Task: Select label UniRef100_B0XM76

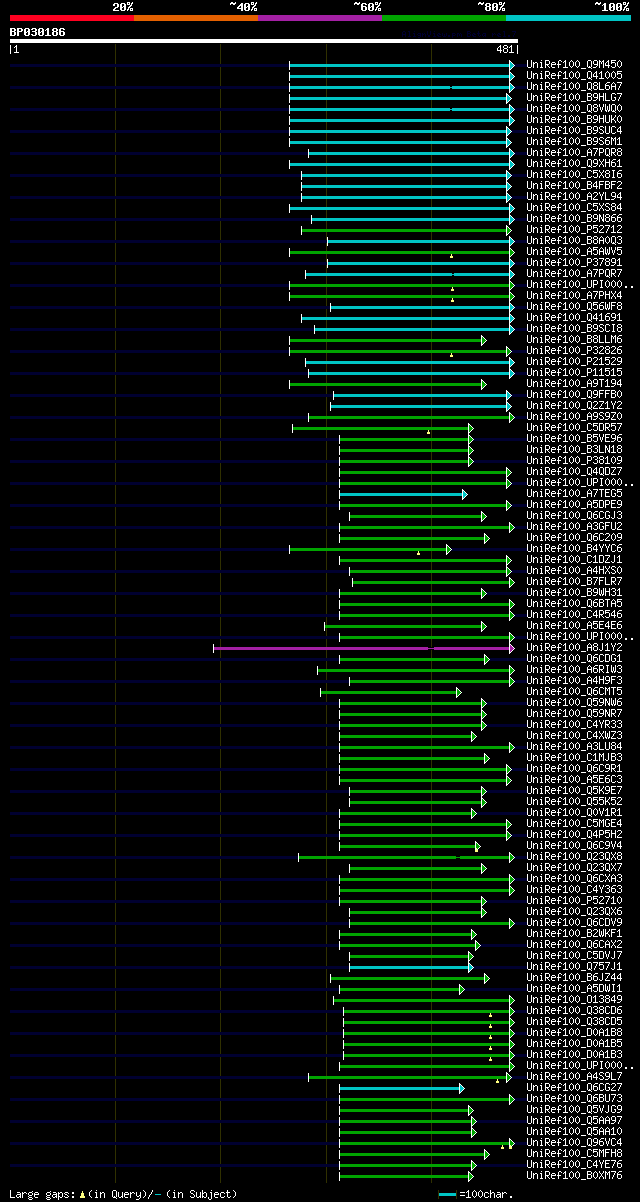Action: (x=574, y=1175)
